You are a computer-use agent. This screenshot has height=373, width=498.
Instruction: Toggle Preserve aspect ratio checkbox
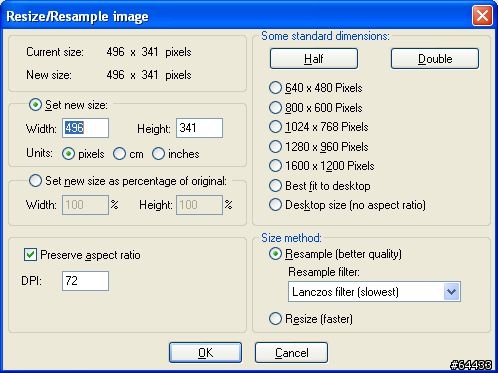point(30,255)
